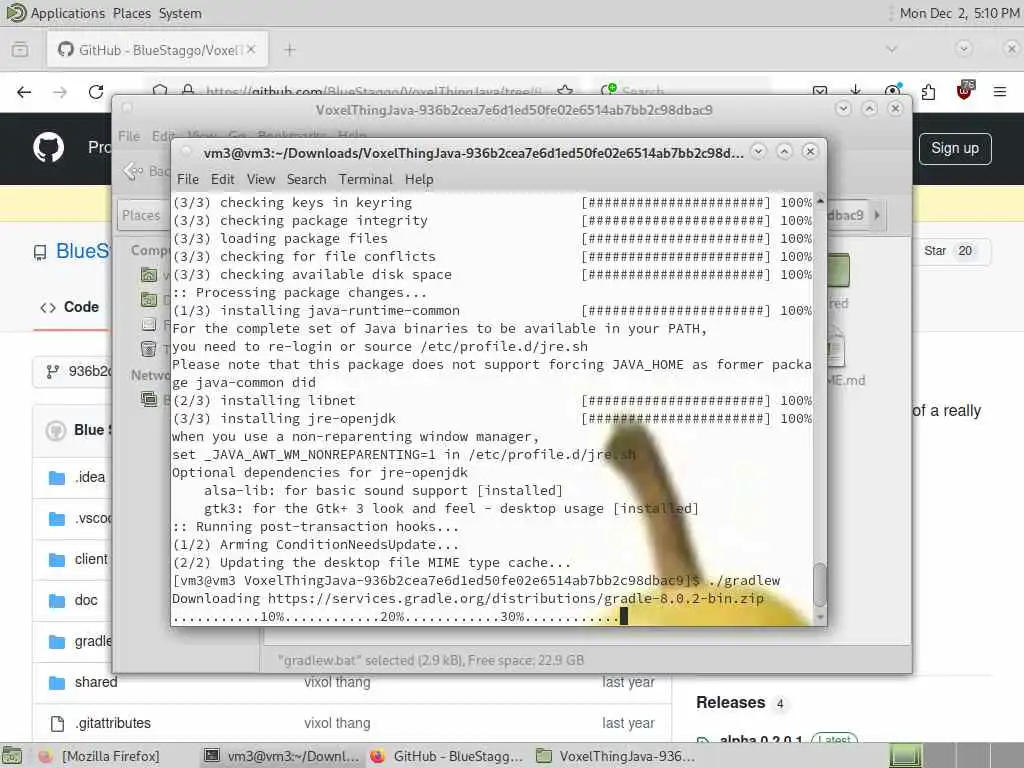Click the client folder icon

(57, 560)
